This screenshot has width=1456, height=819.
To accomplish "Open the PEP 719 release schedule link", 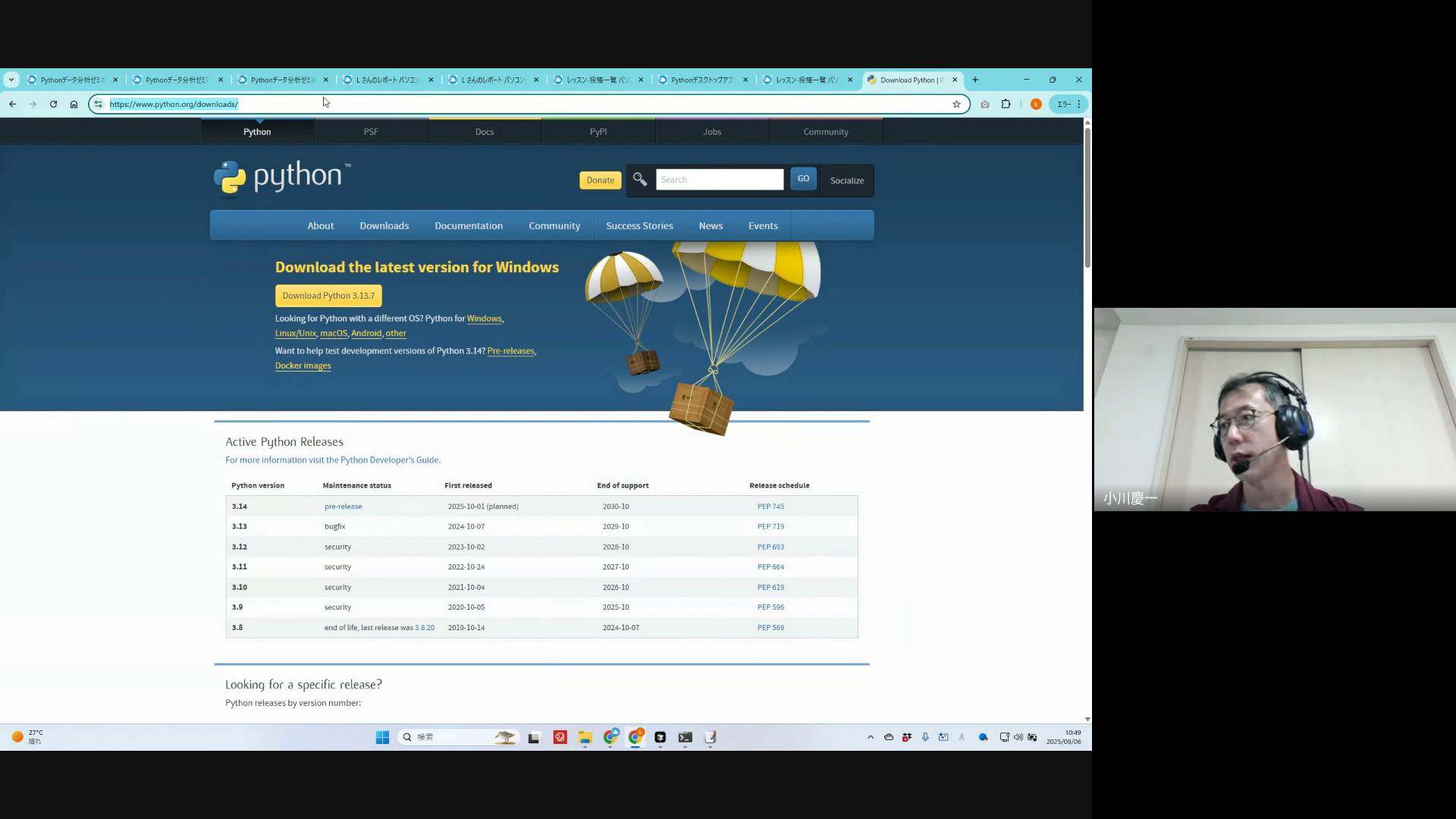I will (x=770, y=526).
